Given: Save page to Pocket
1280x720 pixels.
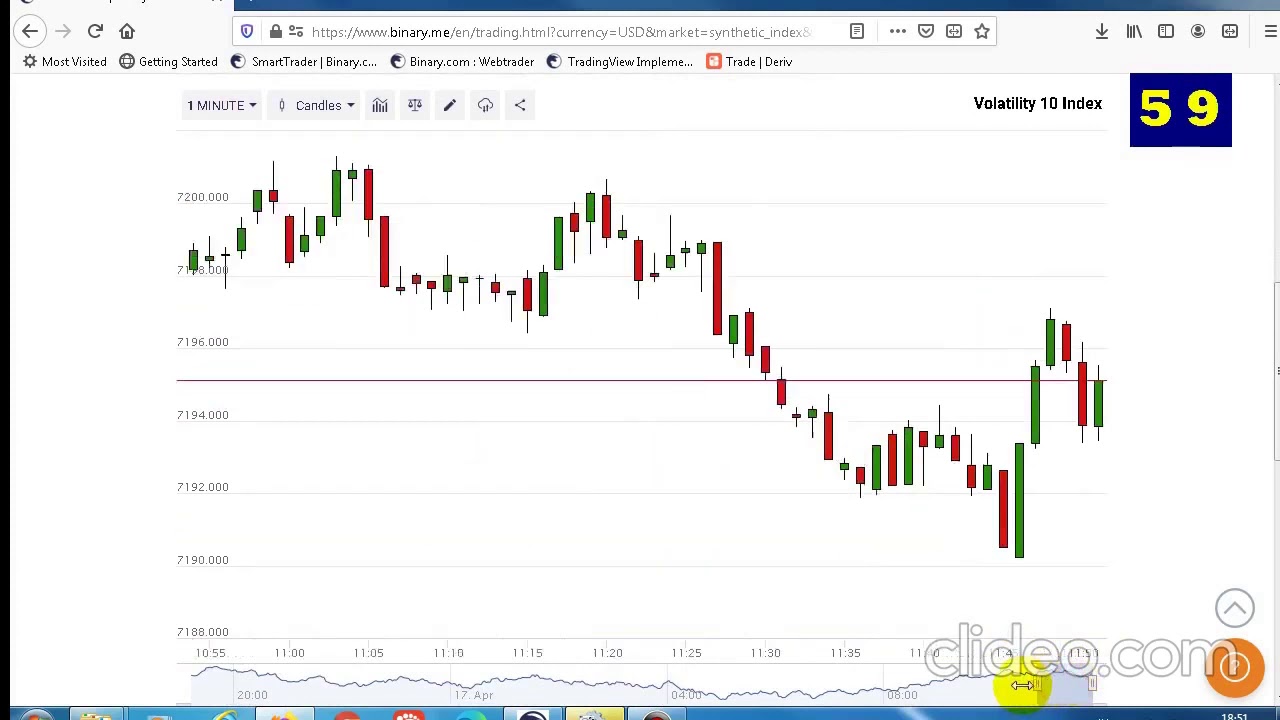Looking at the screenshot, I should coord(926,32).
